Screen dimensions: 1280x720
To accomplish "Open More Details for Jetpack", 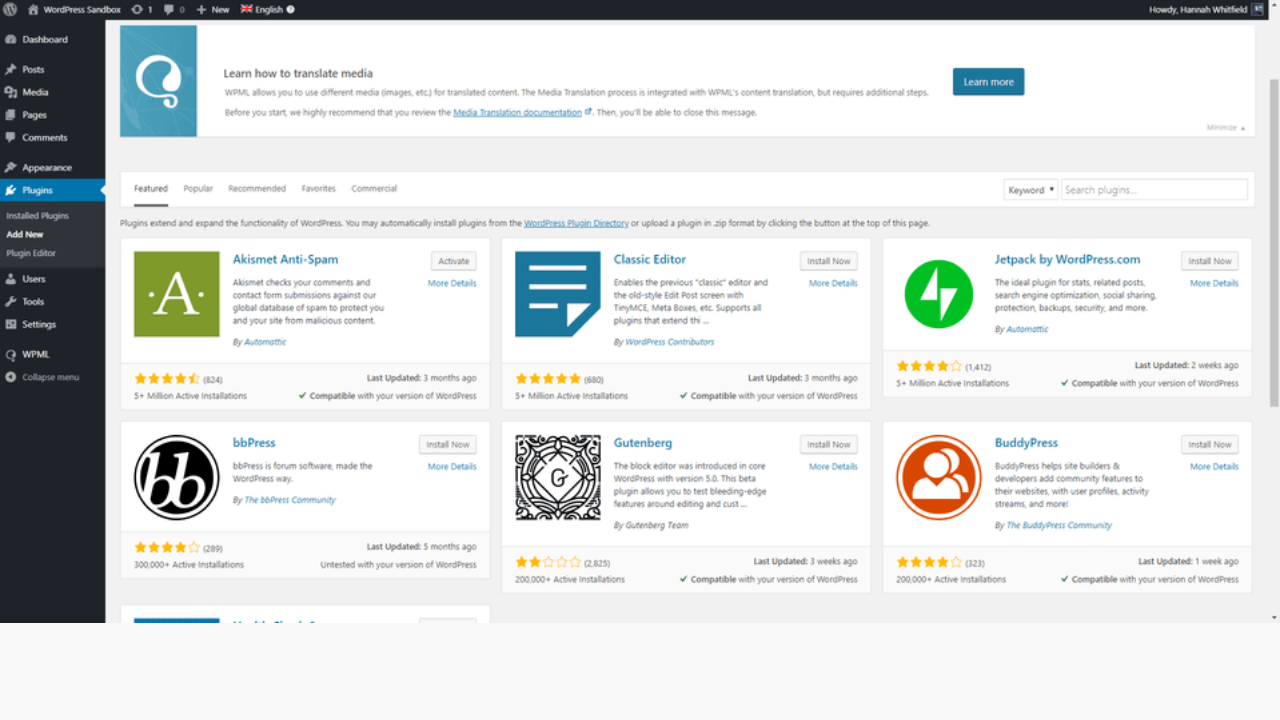I will coord(1214,283).
